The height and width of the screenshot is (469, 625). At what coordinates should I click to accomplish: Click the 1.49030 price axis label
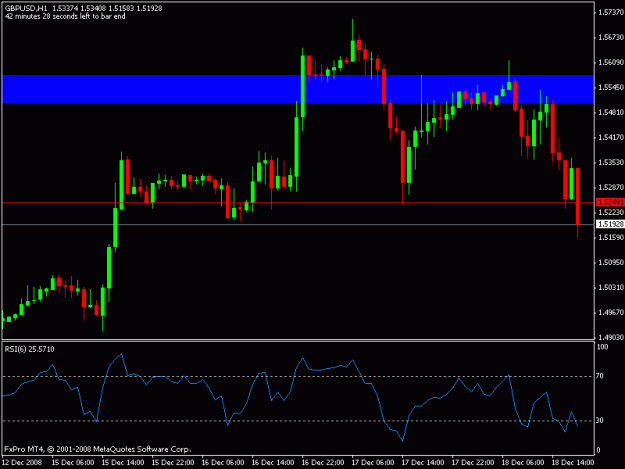(x=611, y=338)
